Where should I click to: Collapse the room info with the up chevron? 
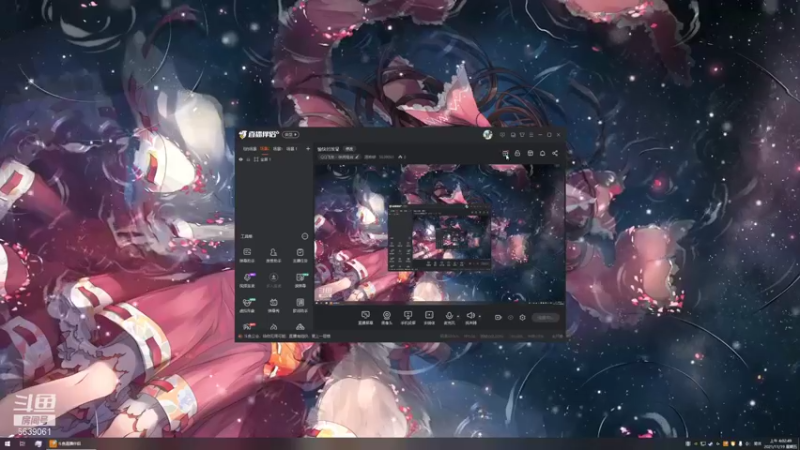[400, 157]
